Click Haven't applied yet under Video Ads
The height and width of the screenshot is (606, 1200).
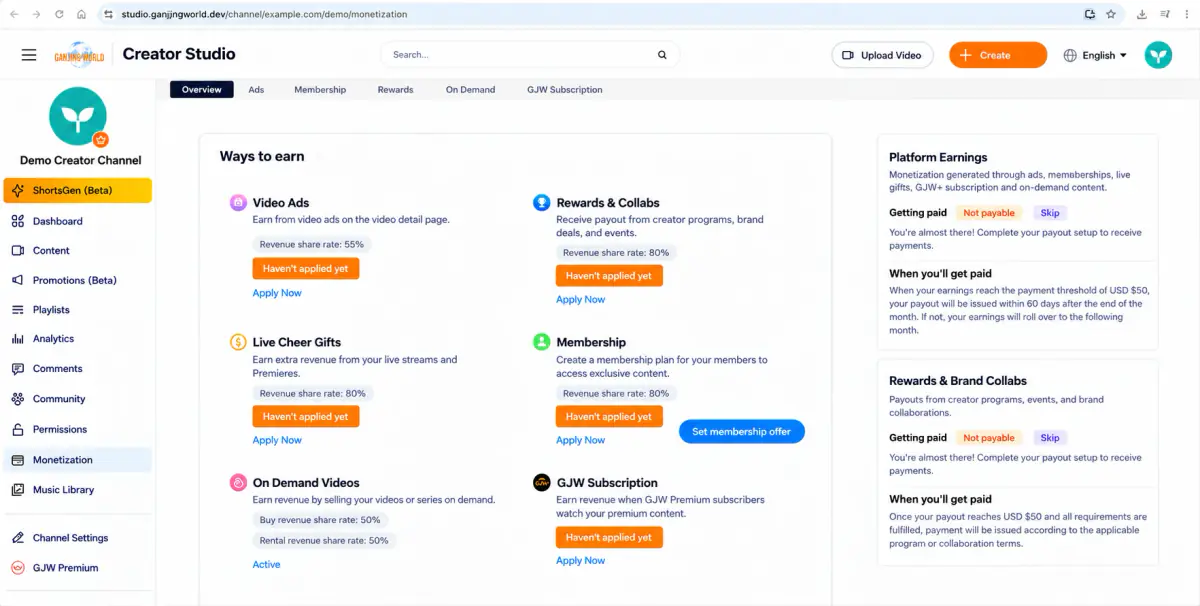305,269
